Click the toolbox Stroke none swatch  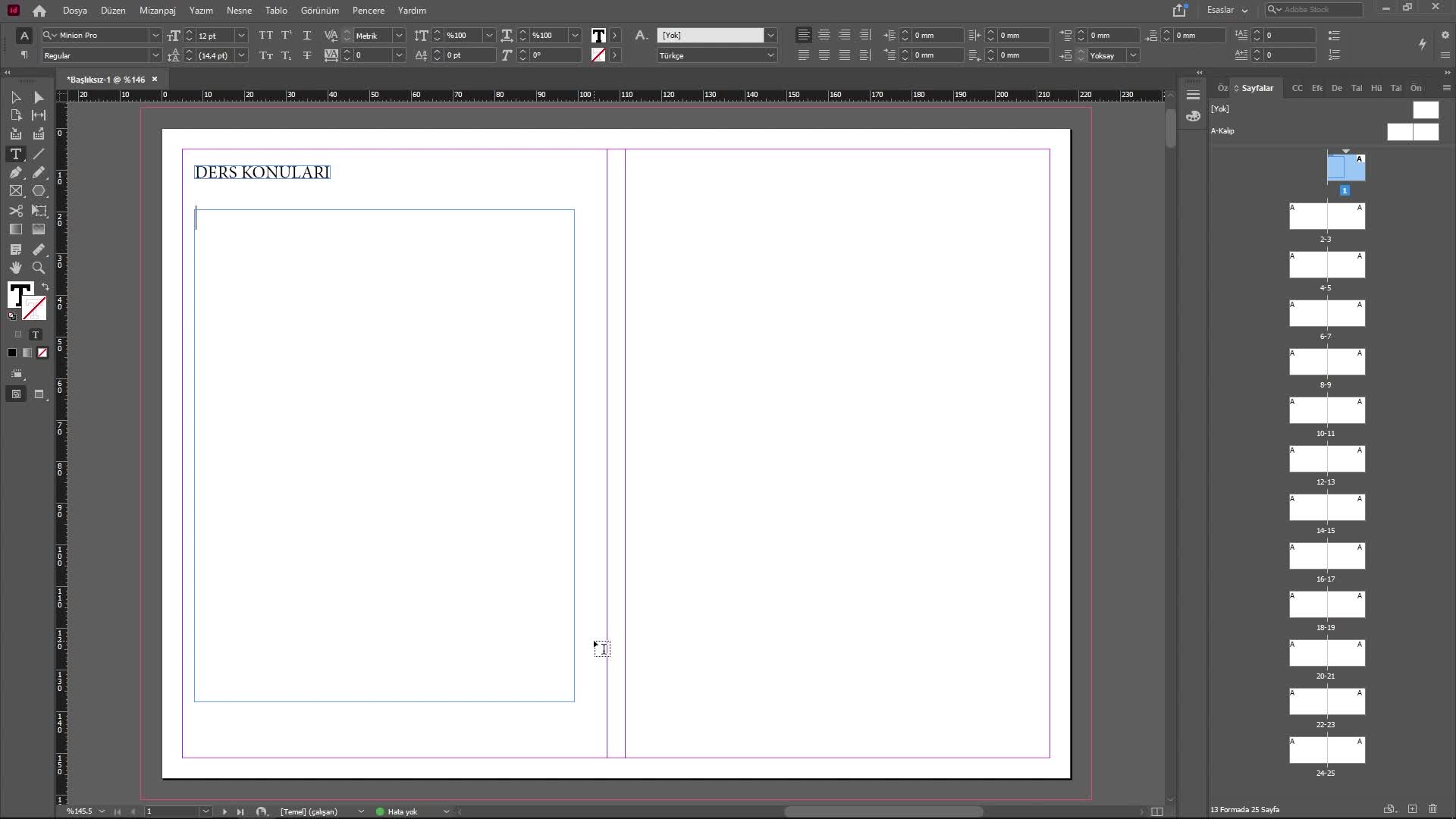(x=34, y=308)
